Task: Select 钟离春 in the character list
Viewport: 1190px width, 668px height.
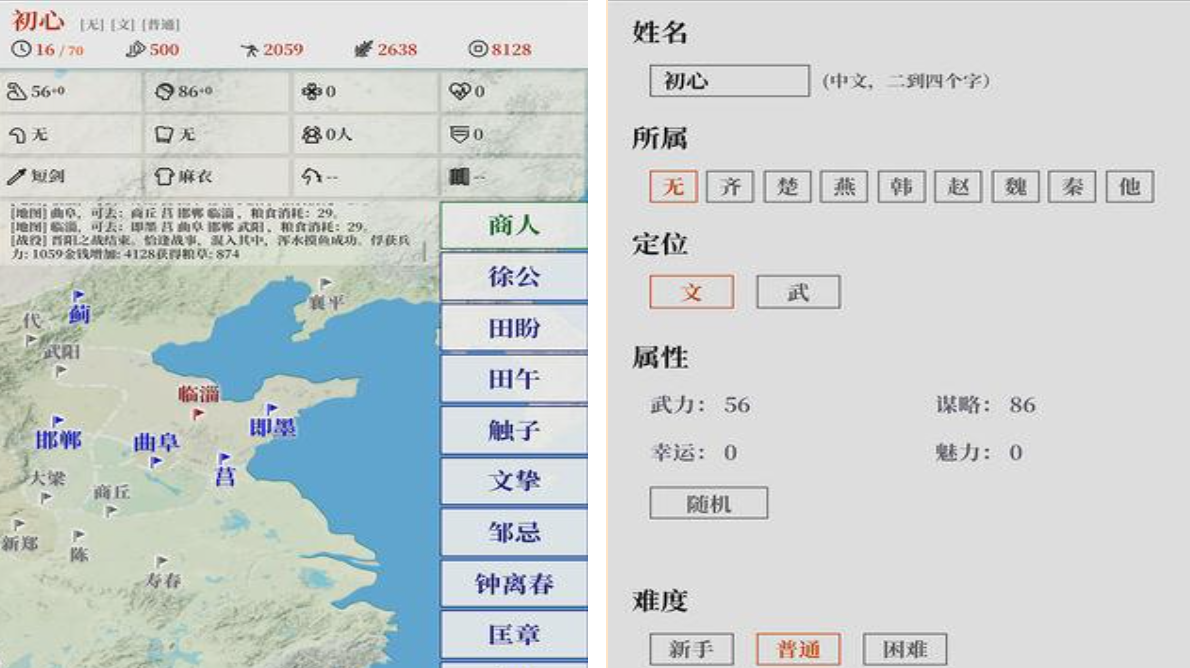Action: [514, 584]
